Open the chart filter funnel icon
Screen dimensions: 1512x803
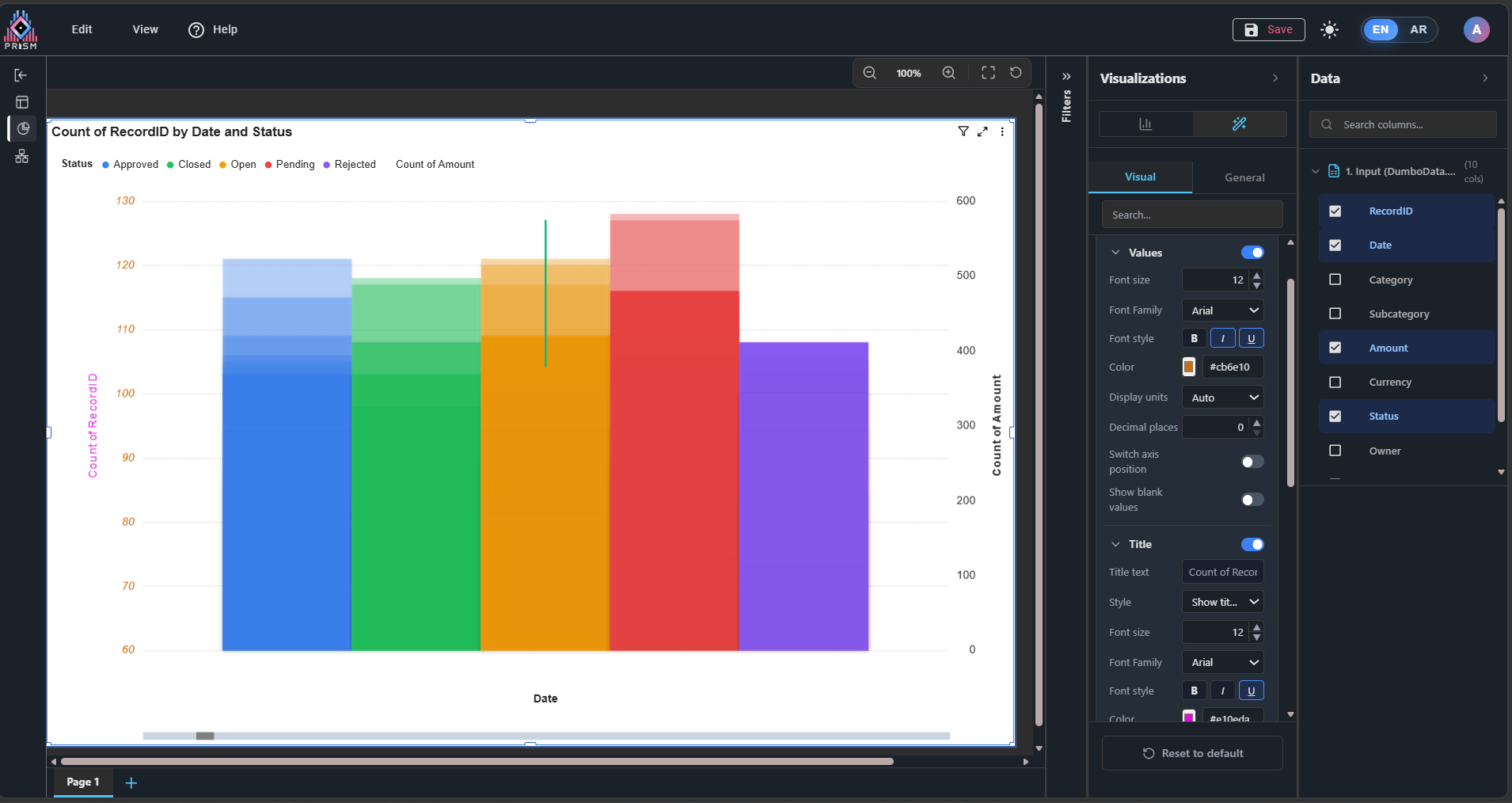[963, 131]
